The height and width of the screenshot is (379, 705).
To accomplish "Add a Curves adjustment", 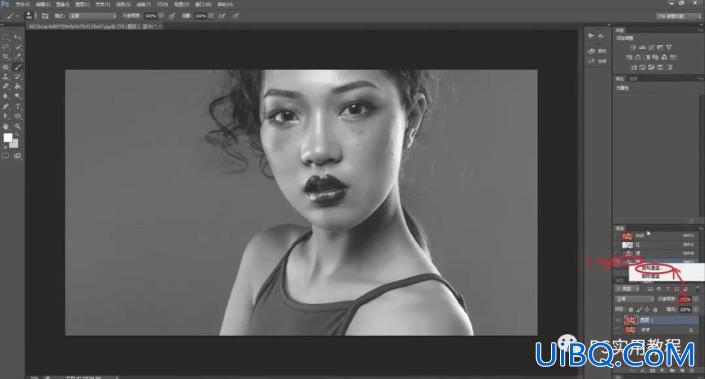I will point(651,47).
